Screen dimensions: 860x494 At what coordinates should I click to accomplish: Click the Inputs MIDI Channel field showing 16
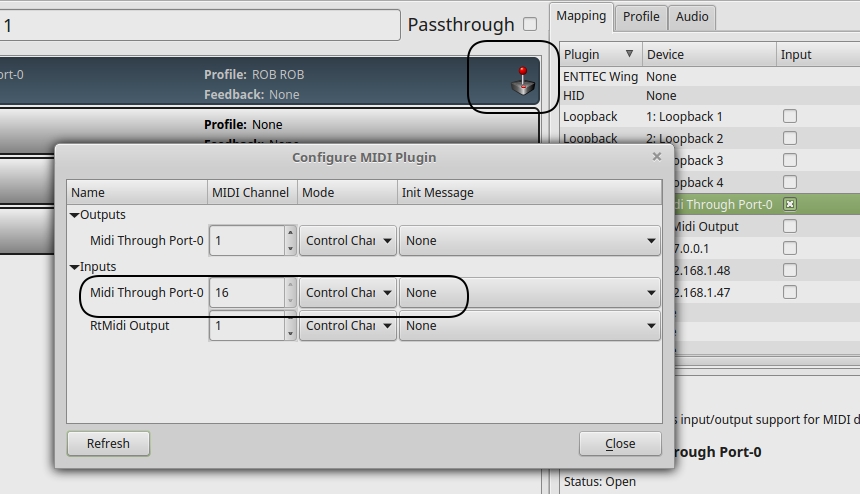[x=247, y=293]
